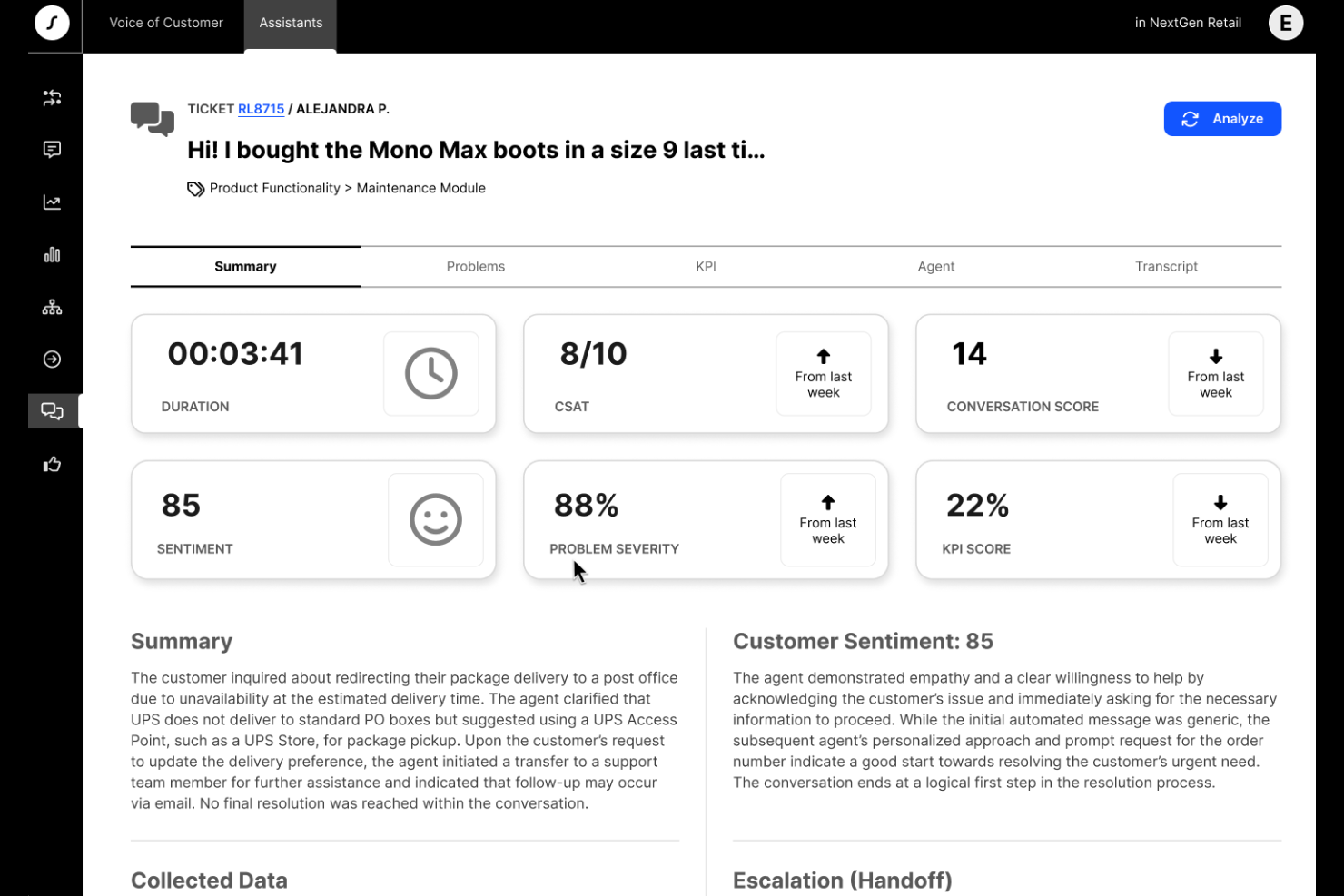Viewport: 1344px width, 896px height.
Task: Select the conversations sidebar icon
Action: coord(52,411)
